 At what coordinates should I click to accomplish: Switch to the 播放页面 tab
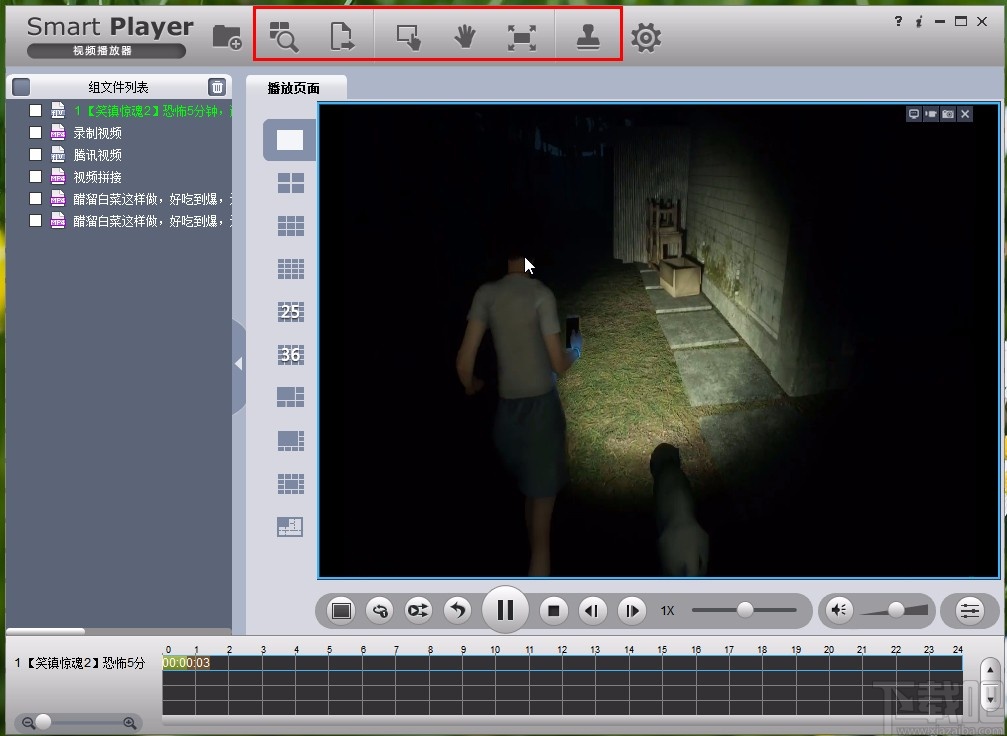click(x=294, y=88)
